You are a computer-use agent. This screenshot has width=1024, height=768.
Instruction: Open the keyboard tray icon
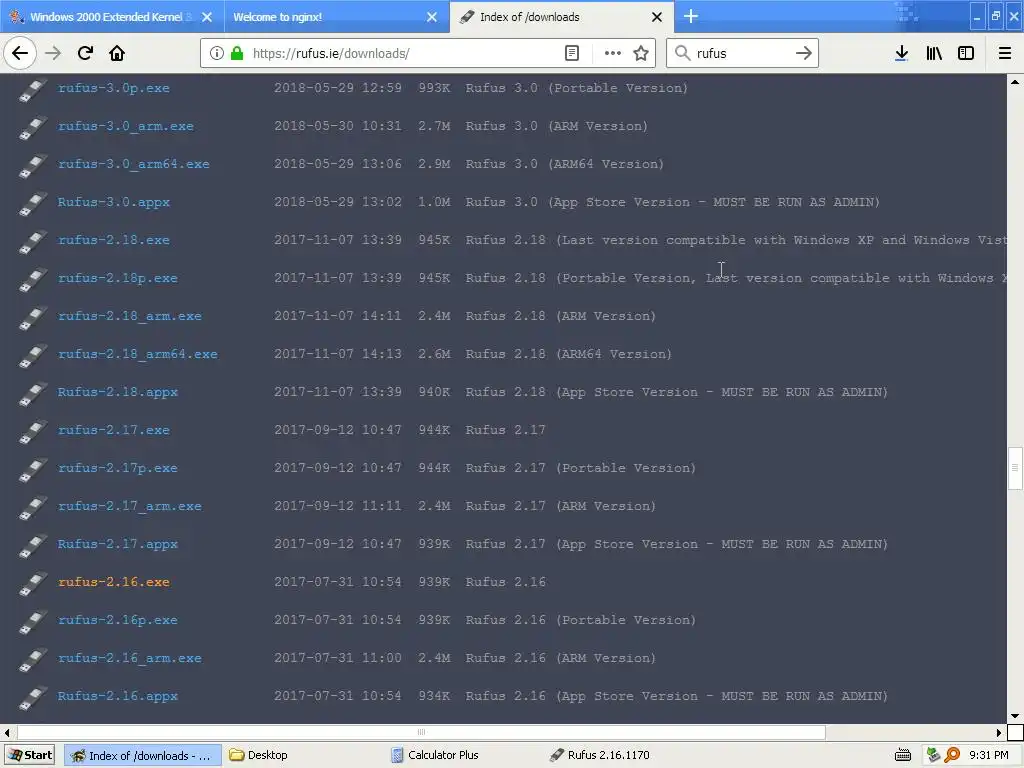click(903, 756)
